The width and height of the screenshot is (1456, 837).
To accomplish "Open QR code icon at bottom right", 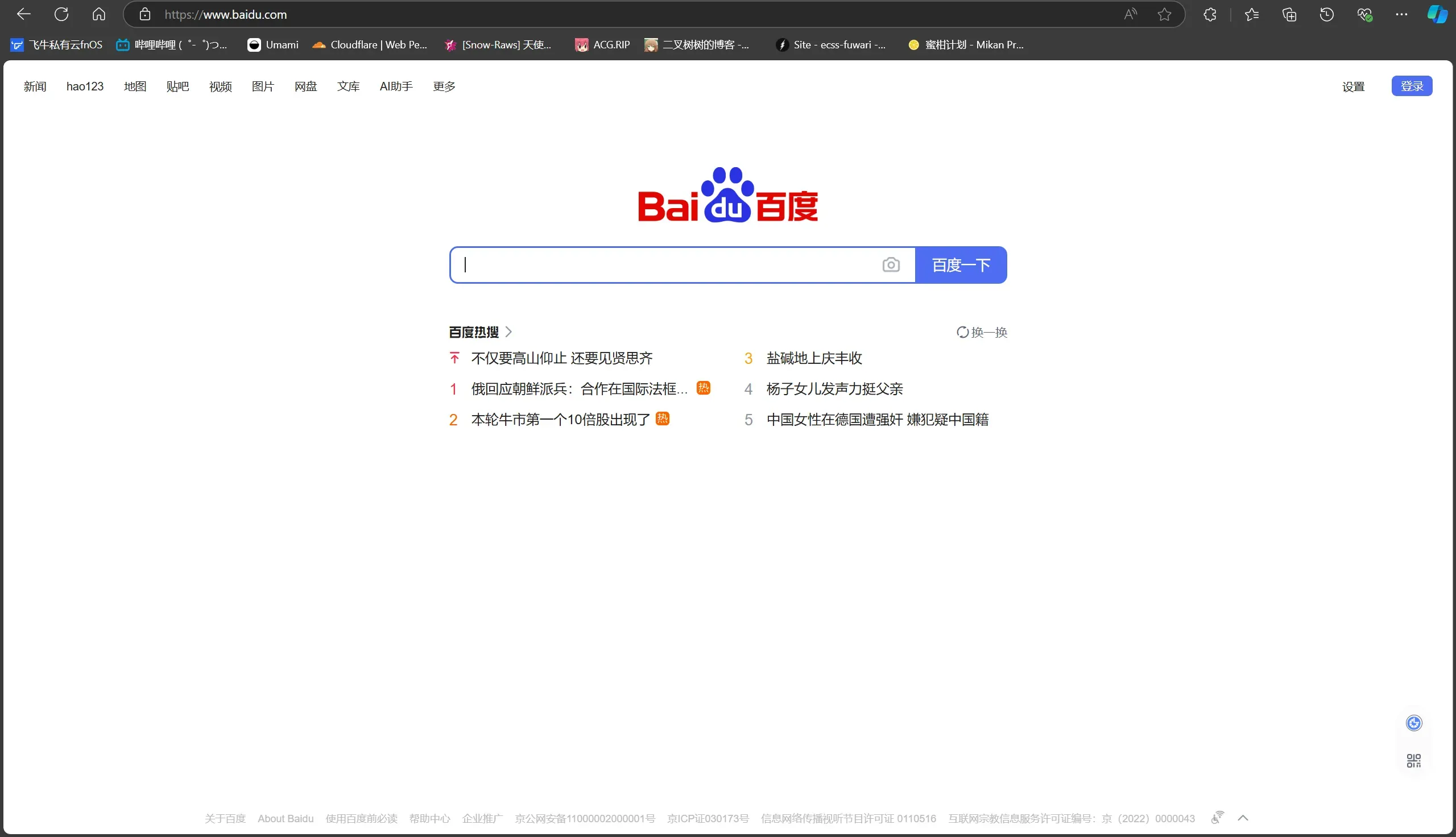I will pos(1413,761).
